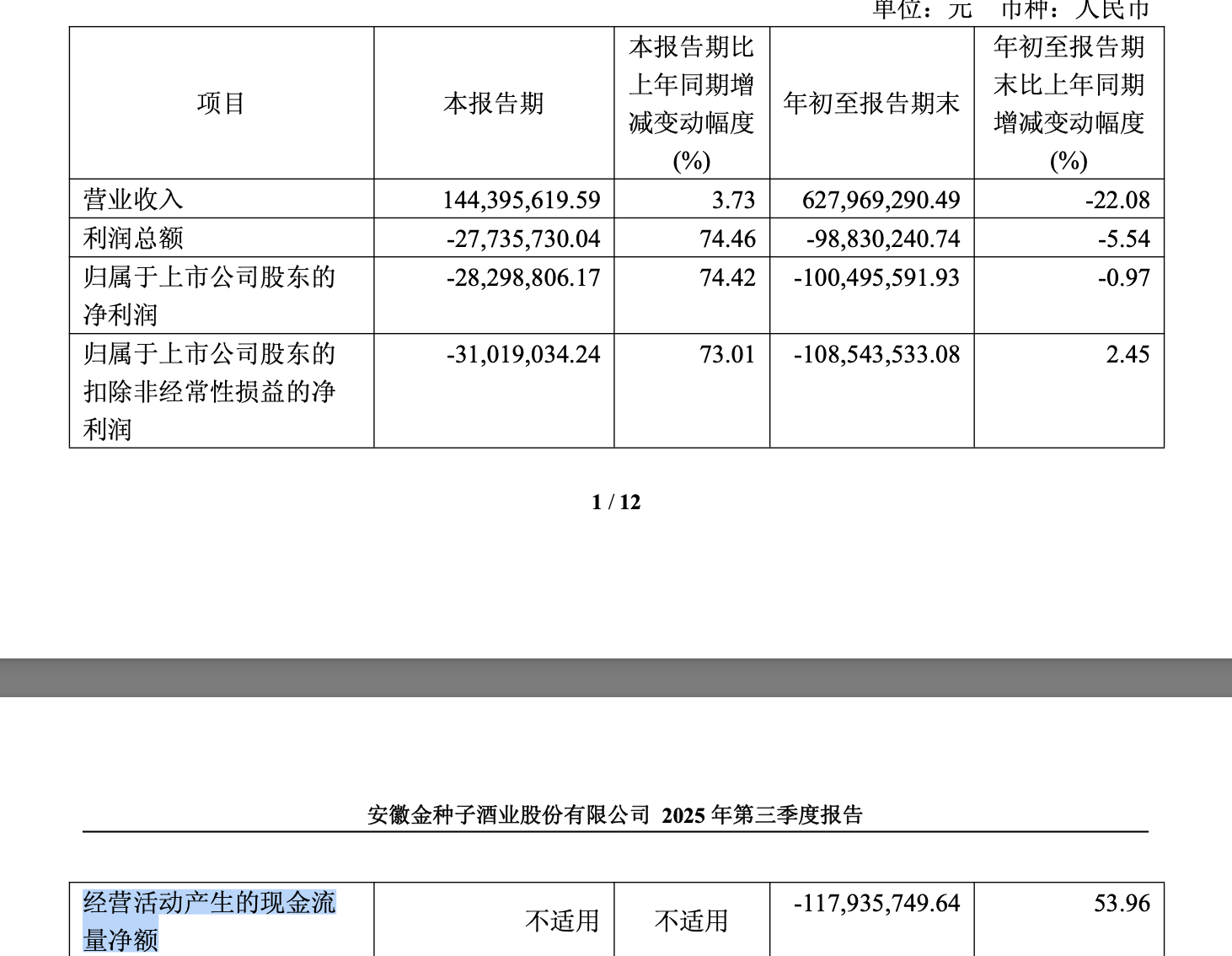Click the 本报告期比上年同期增减变动幅度 header

(x=692, y=104)
